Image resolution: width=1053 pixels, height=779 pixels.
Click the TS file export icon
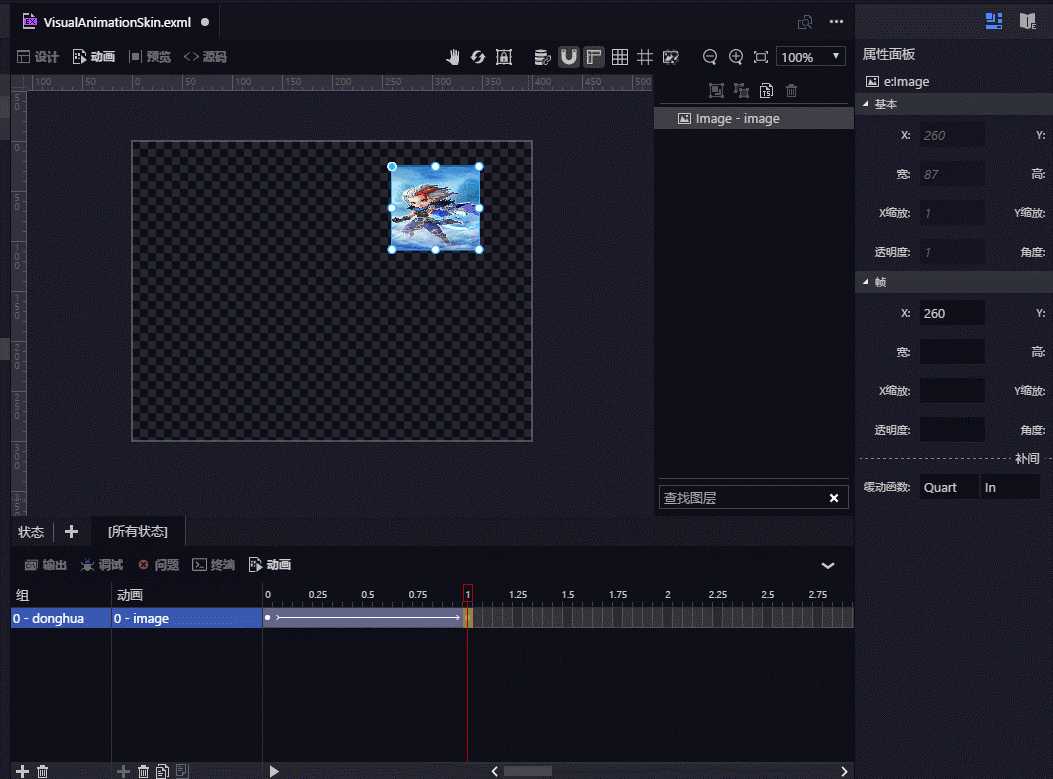[766, 91]
